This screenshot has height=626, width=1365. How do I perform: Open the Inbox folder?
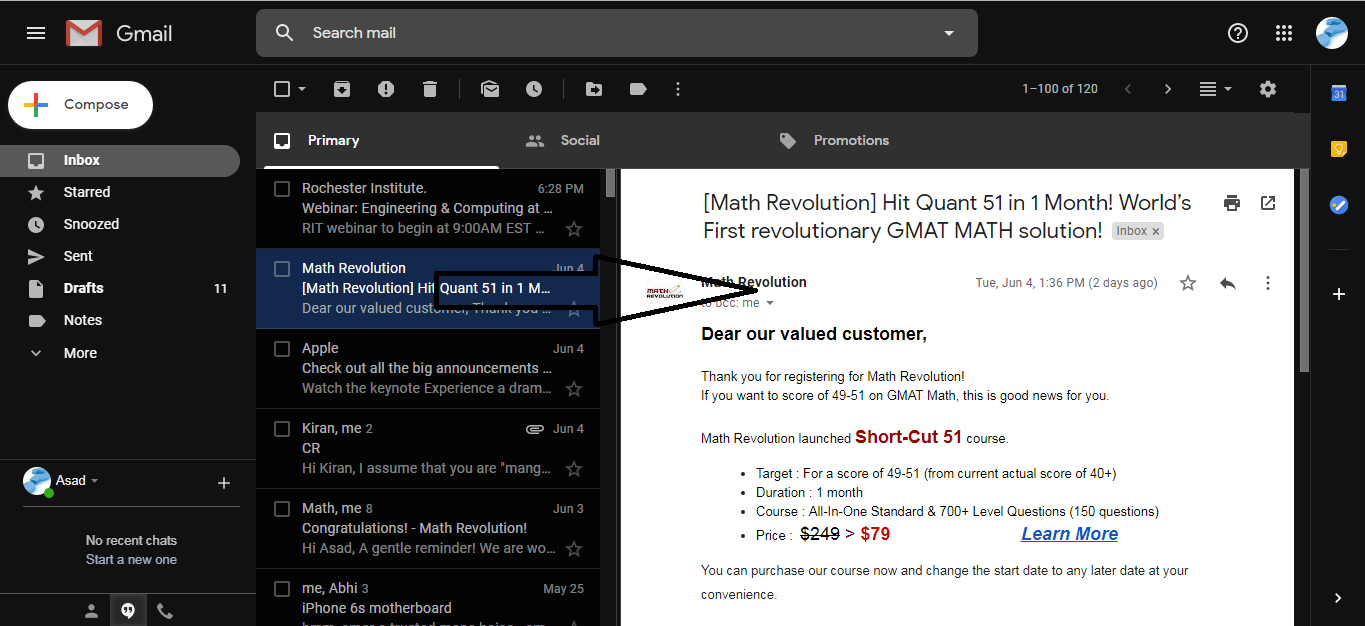point(120,160)
